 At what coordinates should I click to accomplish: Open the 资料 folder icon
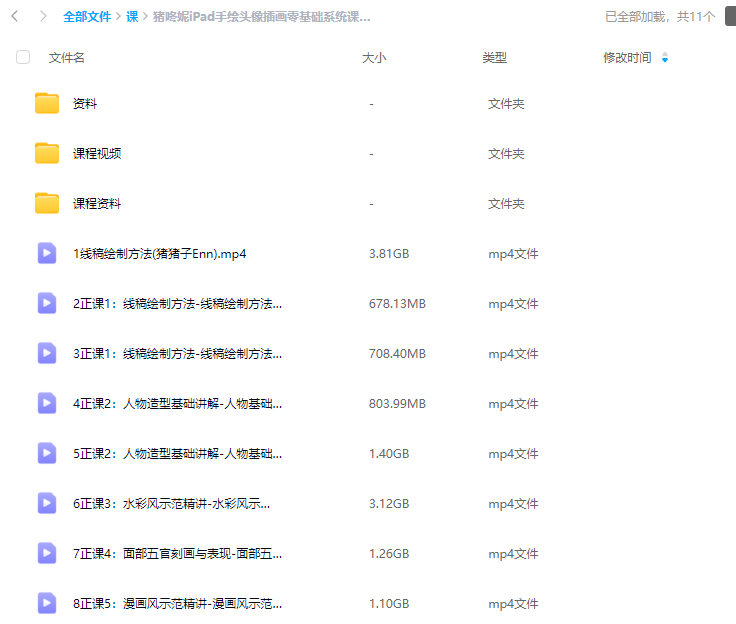[47, 103]
